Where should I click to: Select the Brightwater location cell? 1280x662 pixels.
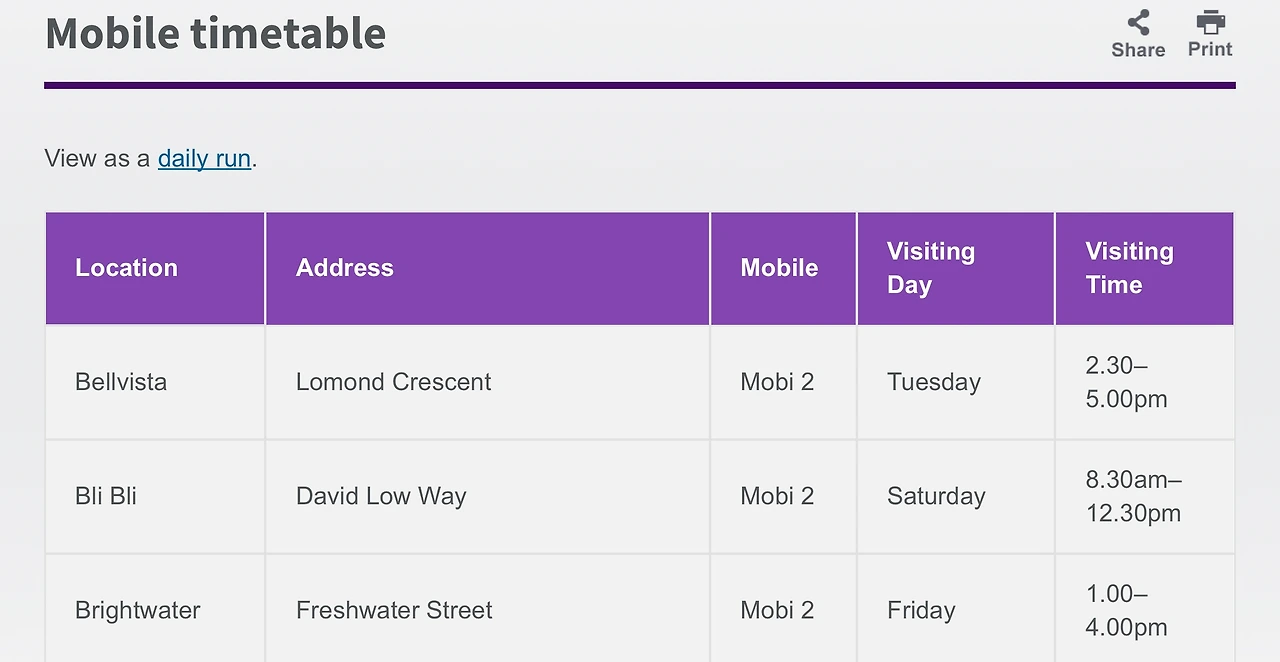click(x=138, y=610)
